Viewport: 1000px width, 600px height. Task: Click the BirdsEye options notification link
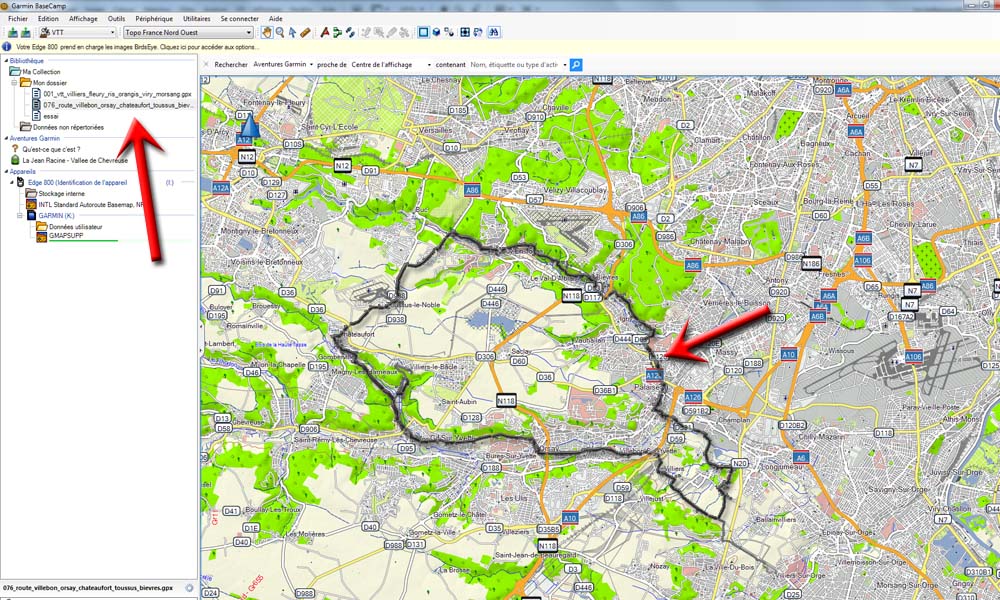coord(137,47)
